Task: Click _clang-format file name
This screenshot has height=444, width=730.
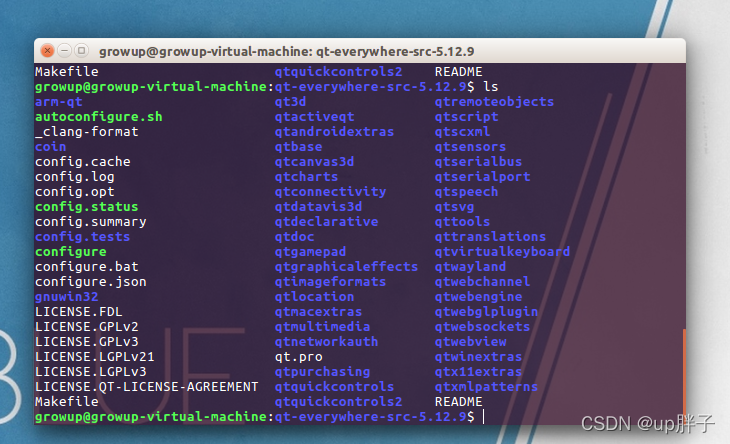Action: click(x=87, y=132)
